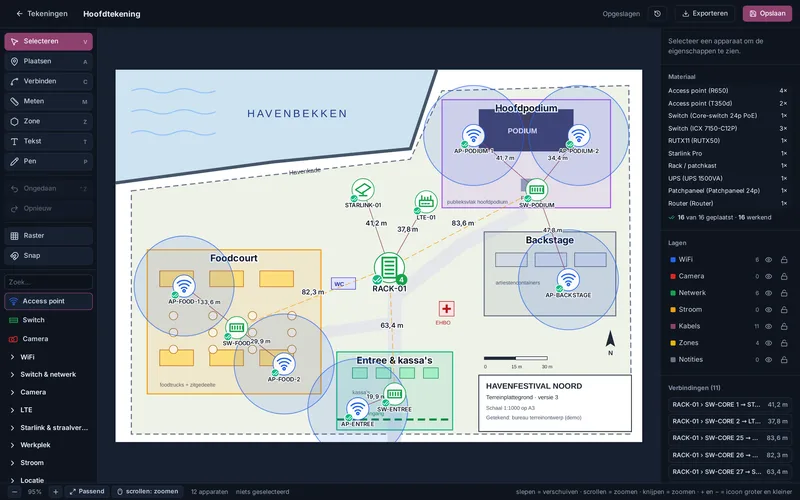
Task: Select AP-ENTREE access point
Action: click(357, 409)
